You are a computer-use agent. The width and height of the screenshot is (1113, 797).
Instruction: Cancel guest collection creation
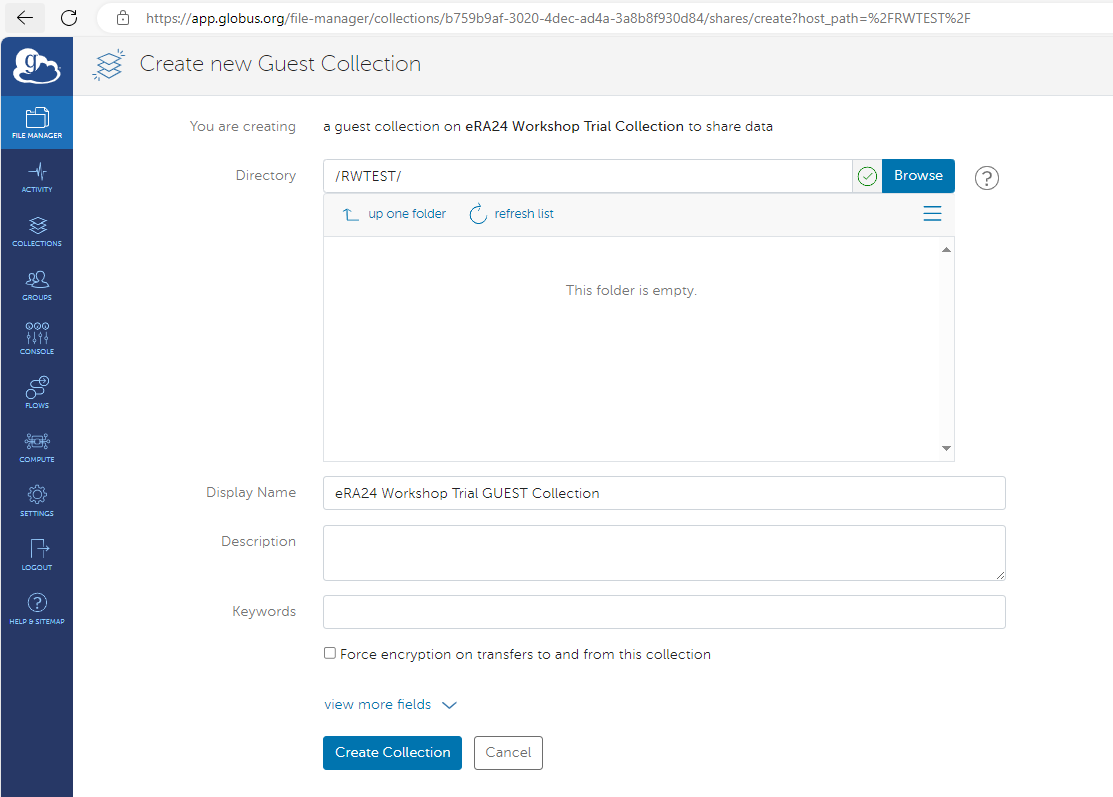tap(508, 752)
